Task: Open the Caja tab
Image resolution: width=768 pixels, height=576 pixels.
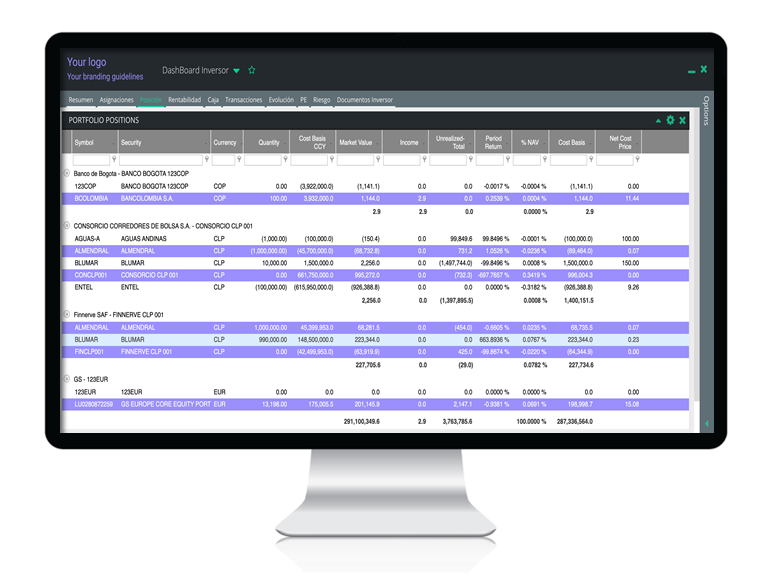Action: click(x=213, y=100)
